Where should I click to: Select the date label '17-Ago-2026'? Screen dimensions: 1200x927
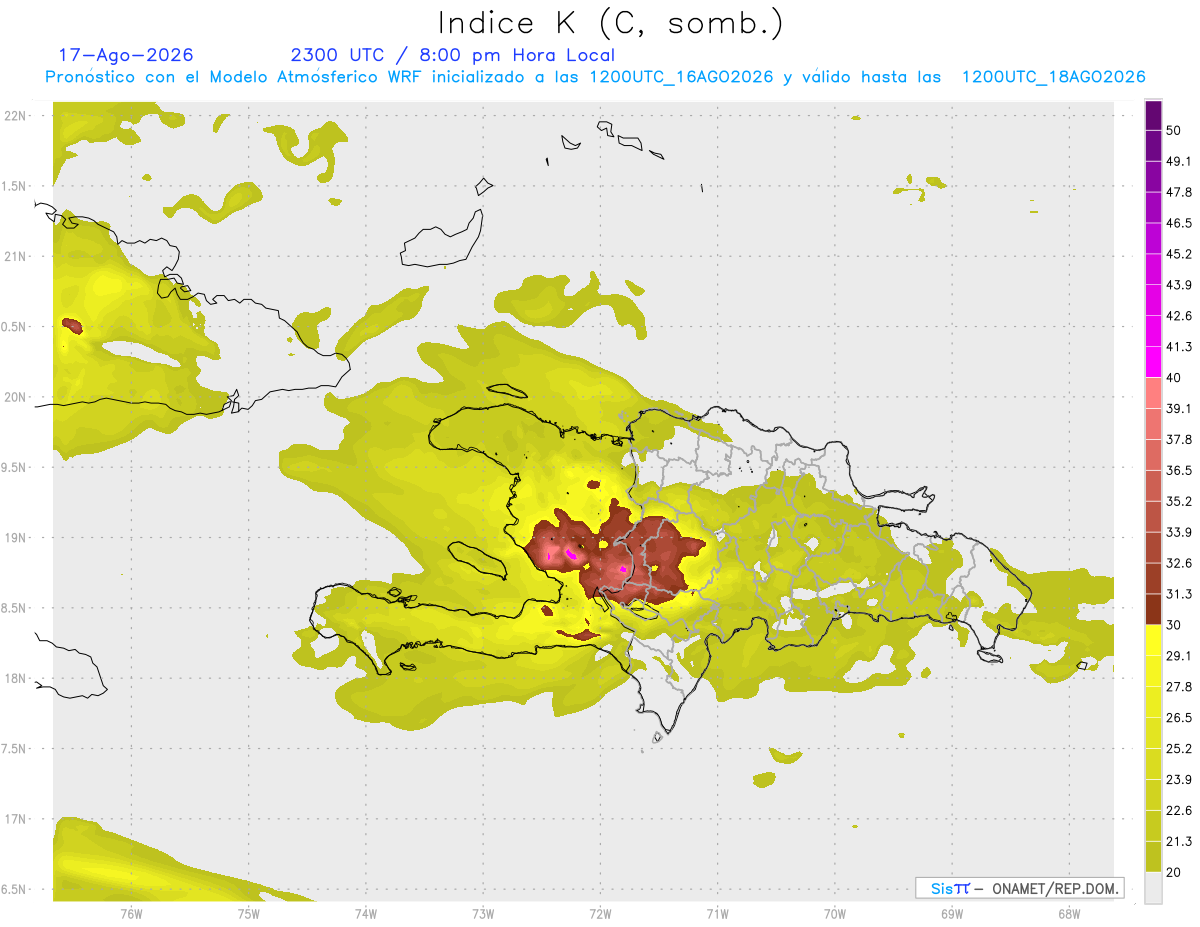(126, 55)
